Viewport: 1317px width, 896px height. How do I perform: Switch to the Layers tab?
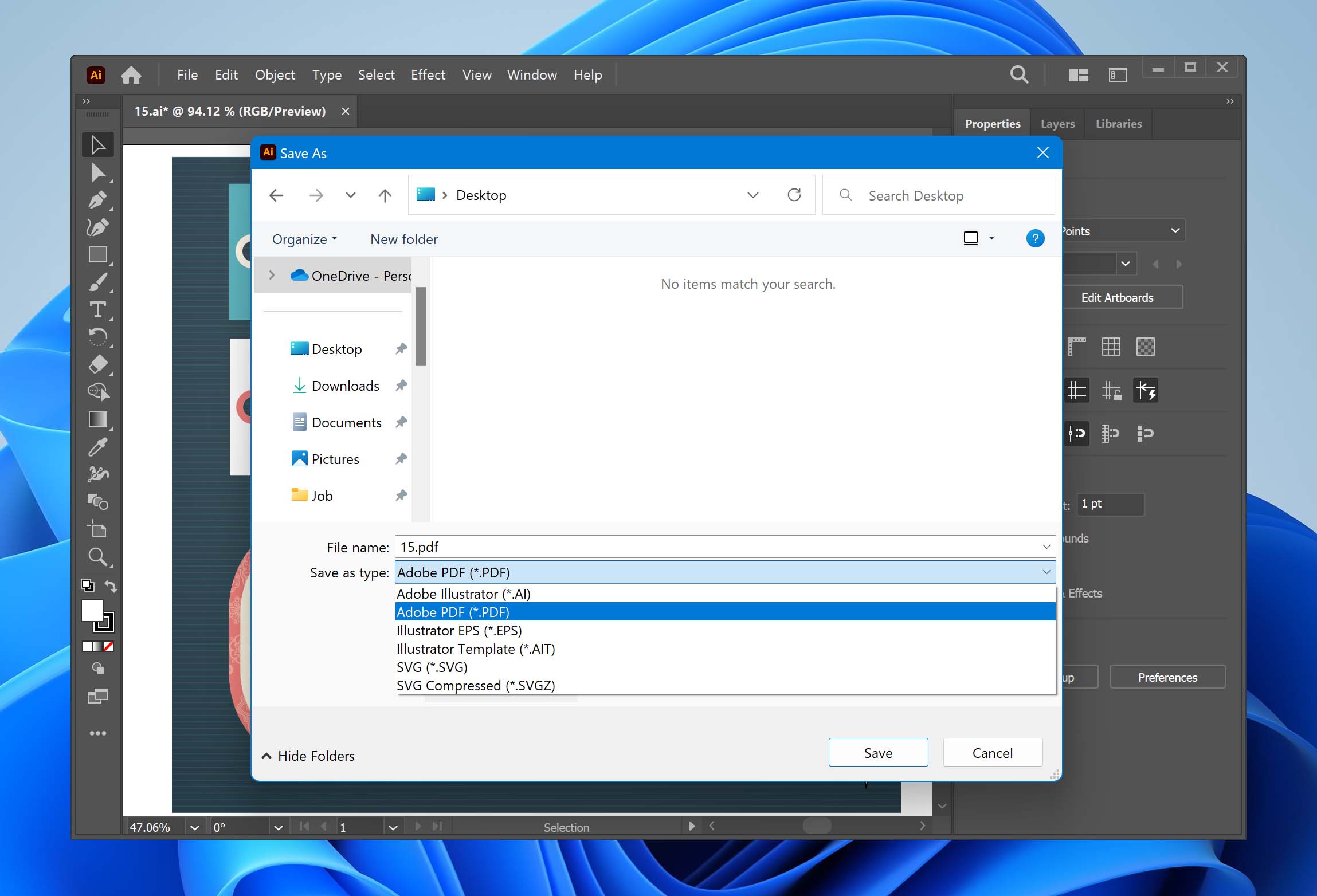point(1056,122)
